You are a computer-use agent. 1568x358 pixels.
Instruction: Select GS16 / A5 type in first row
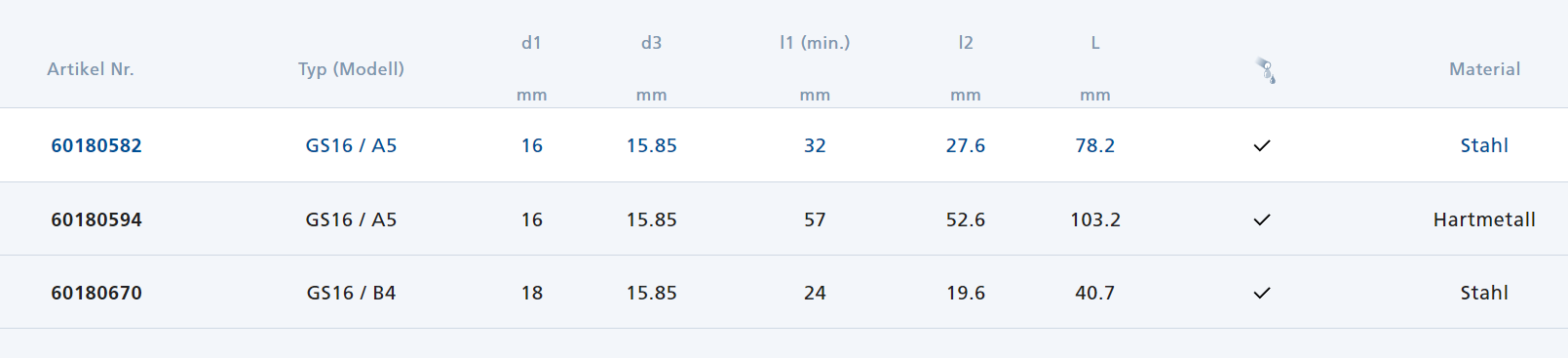click(x=351, y=145)
